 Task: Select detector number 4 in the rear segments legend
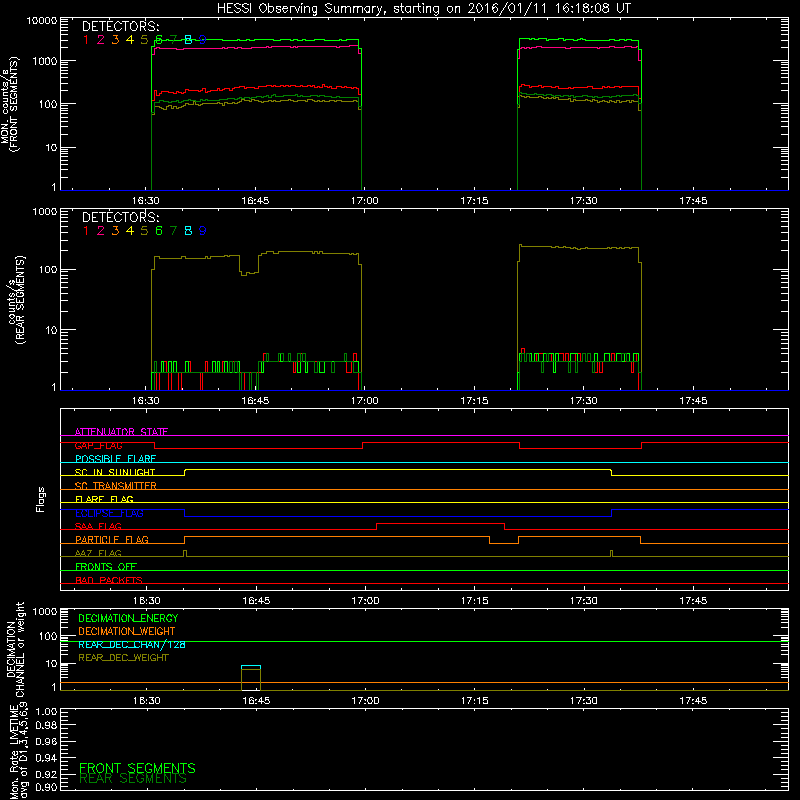tap(130, 231)
